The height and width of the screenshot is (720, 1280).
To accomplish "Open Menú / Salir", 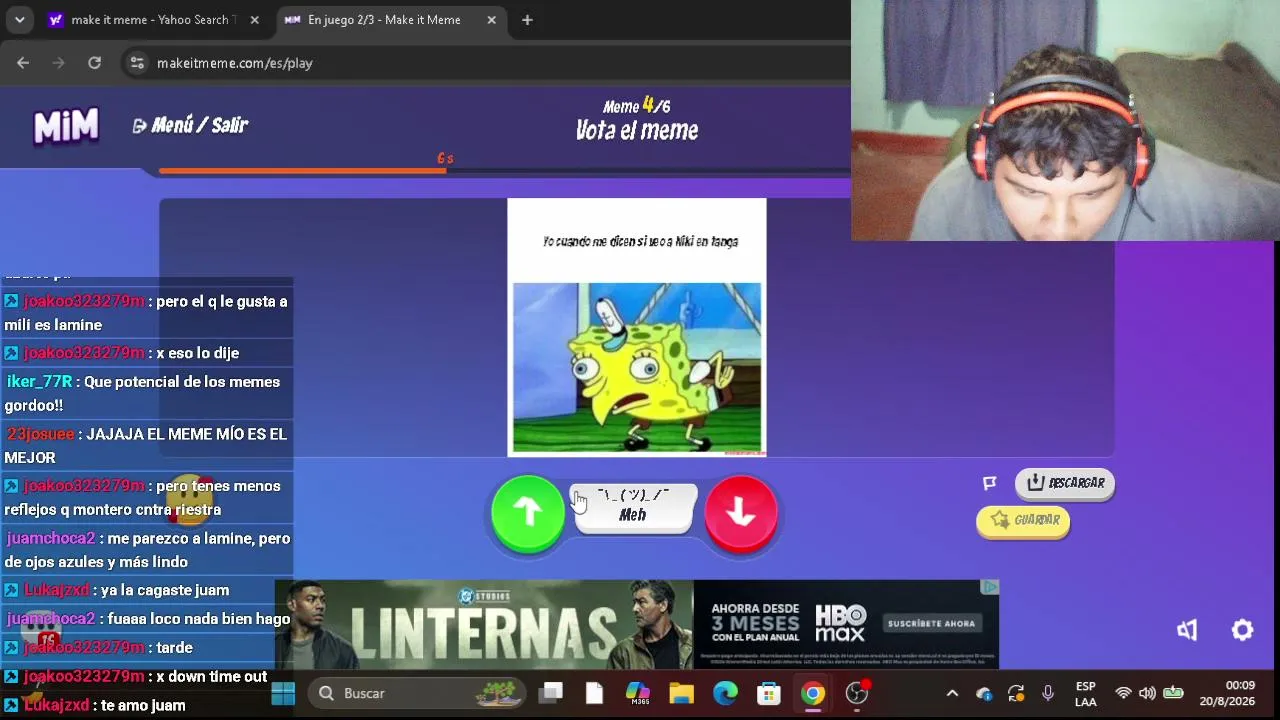I will click(x=190, y=125).
